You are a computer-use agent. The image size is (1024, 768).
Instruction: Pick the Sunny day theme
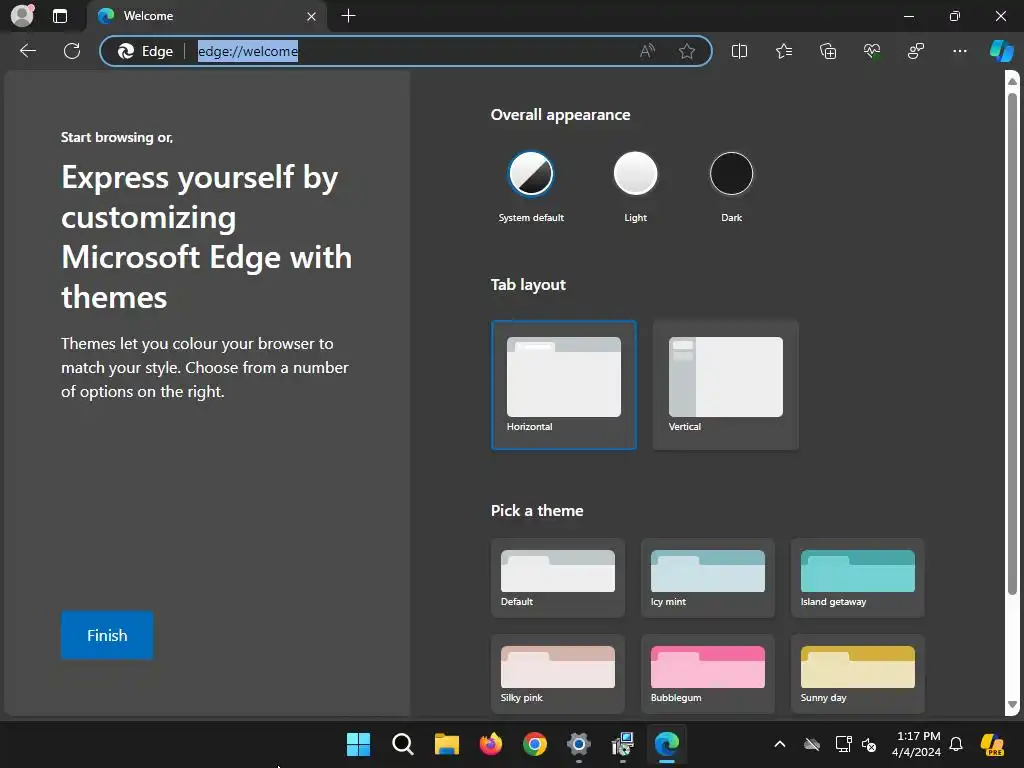click(x=857, y=674)
